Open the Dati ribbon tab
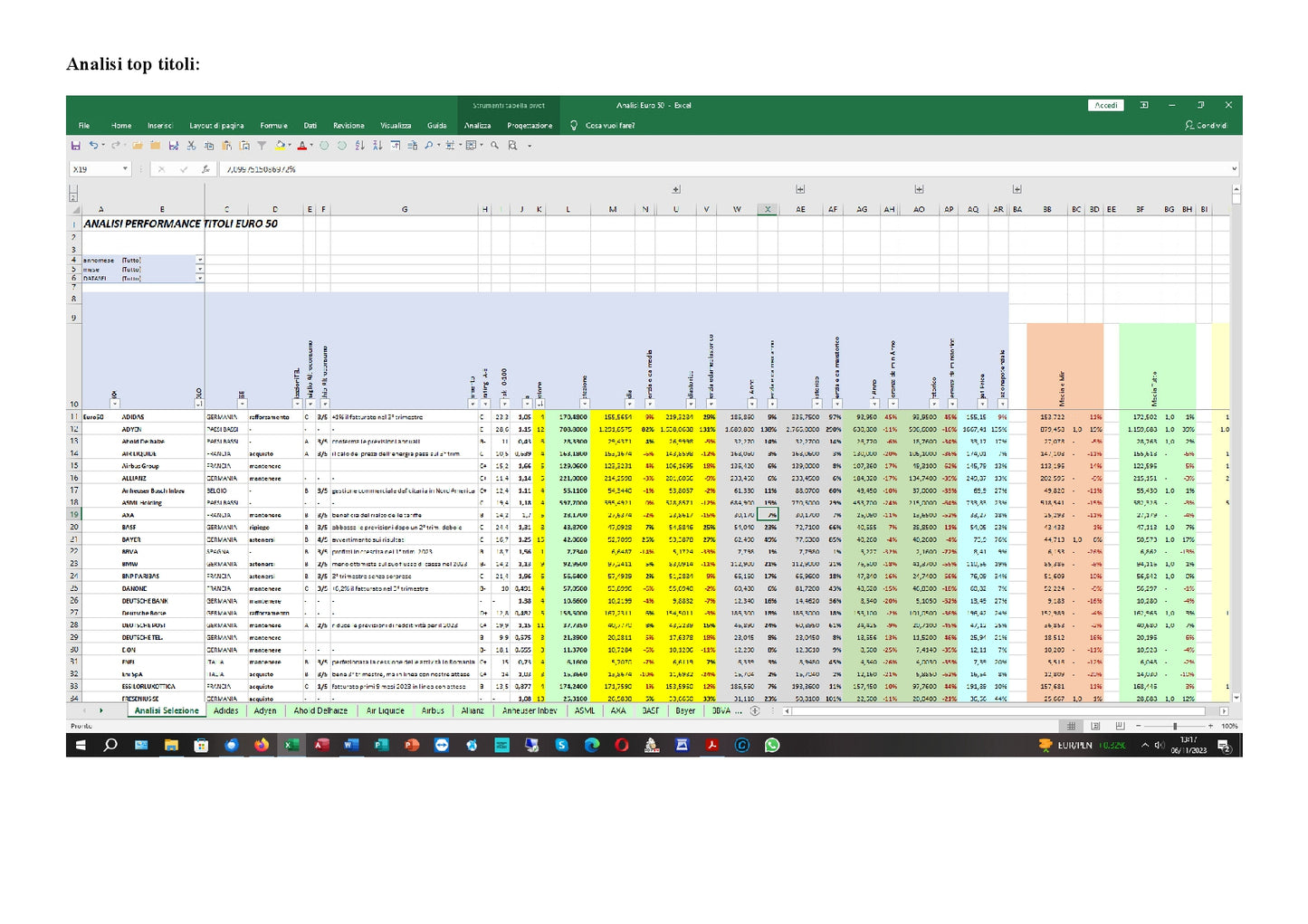The image size is (1308, 924). (x=310, y=126)
